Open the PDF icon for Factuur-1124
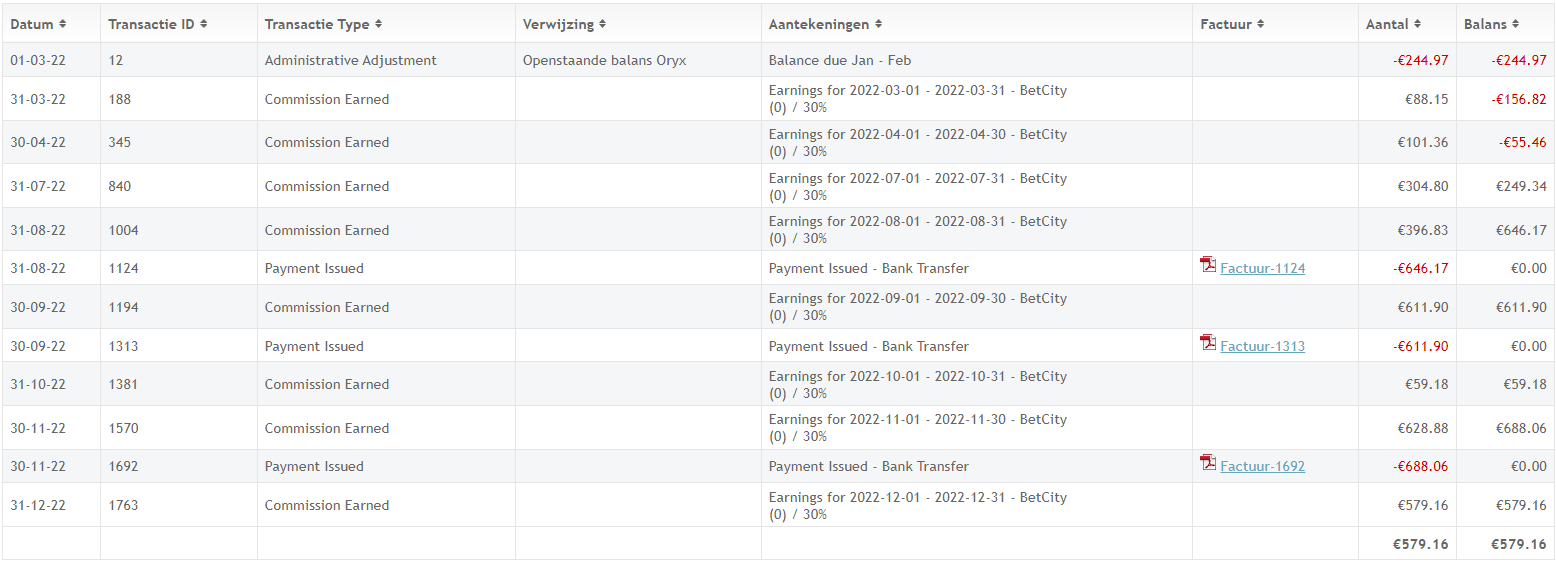The width and height of the screenshot is (1556, 563). pos(1208,265)
